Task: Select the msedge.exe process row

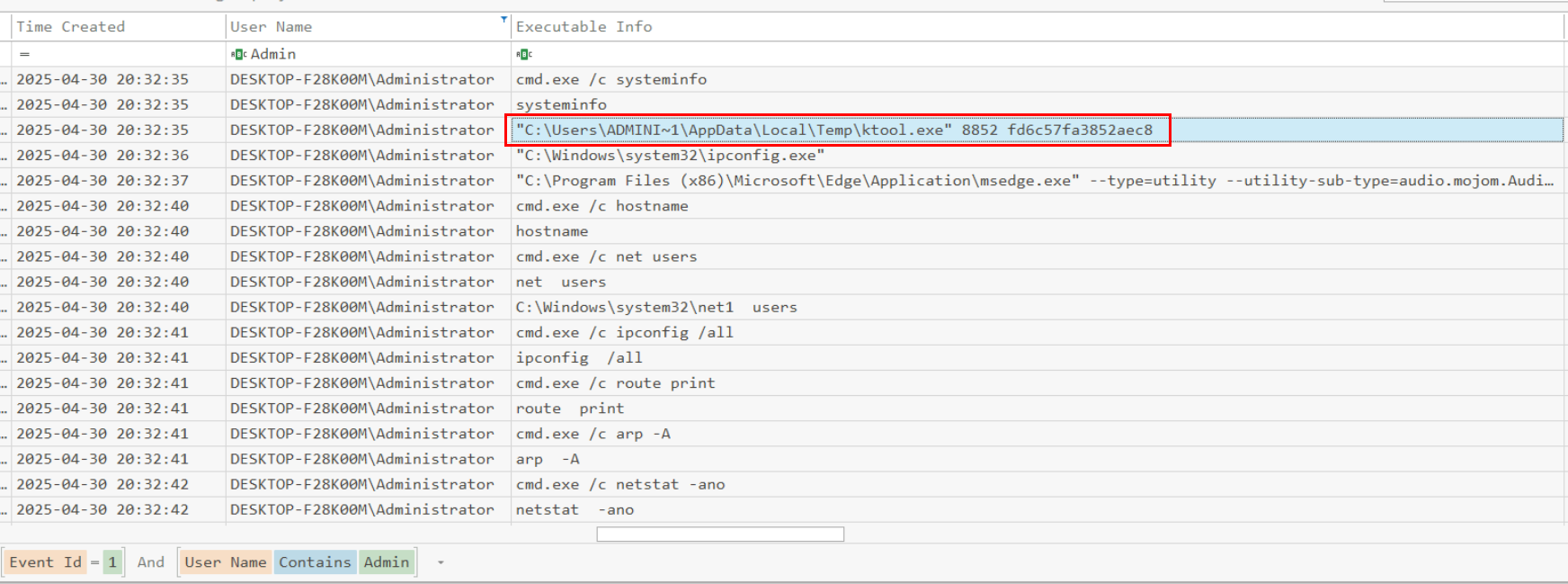Action: pos(1034,181)
